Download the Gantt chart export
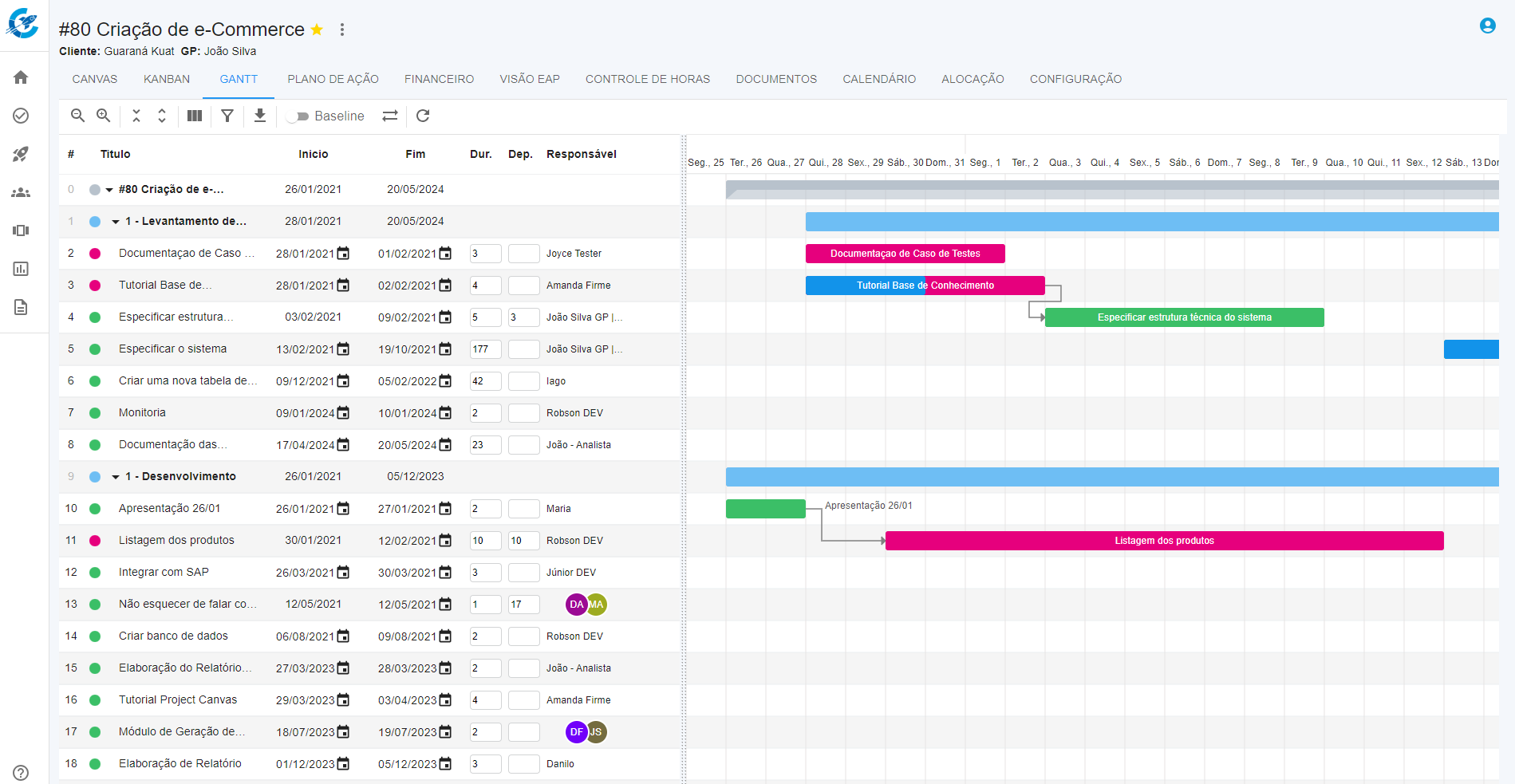The image size is (1515, 784). pyautogui.click(x=260, y=116)
